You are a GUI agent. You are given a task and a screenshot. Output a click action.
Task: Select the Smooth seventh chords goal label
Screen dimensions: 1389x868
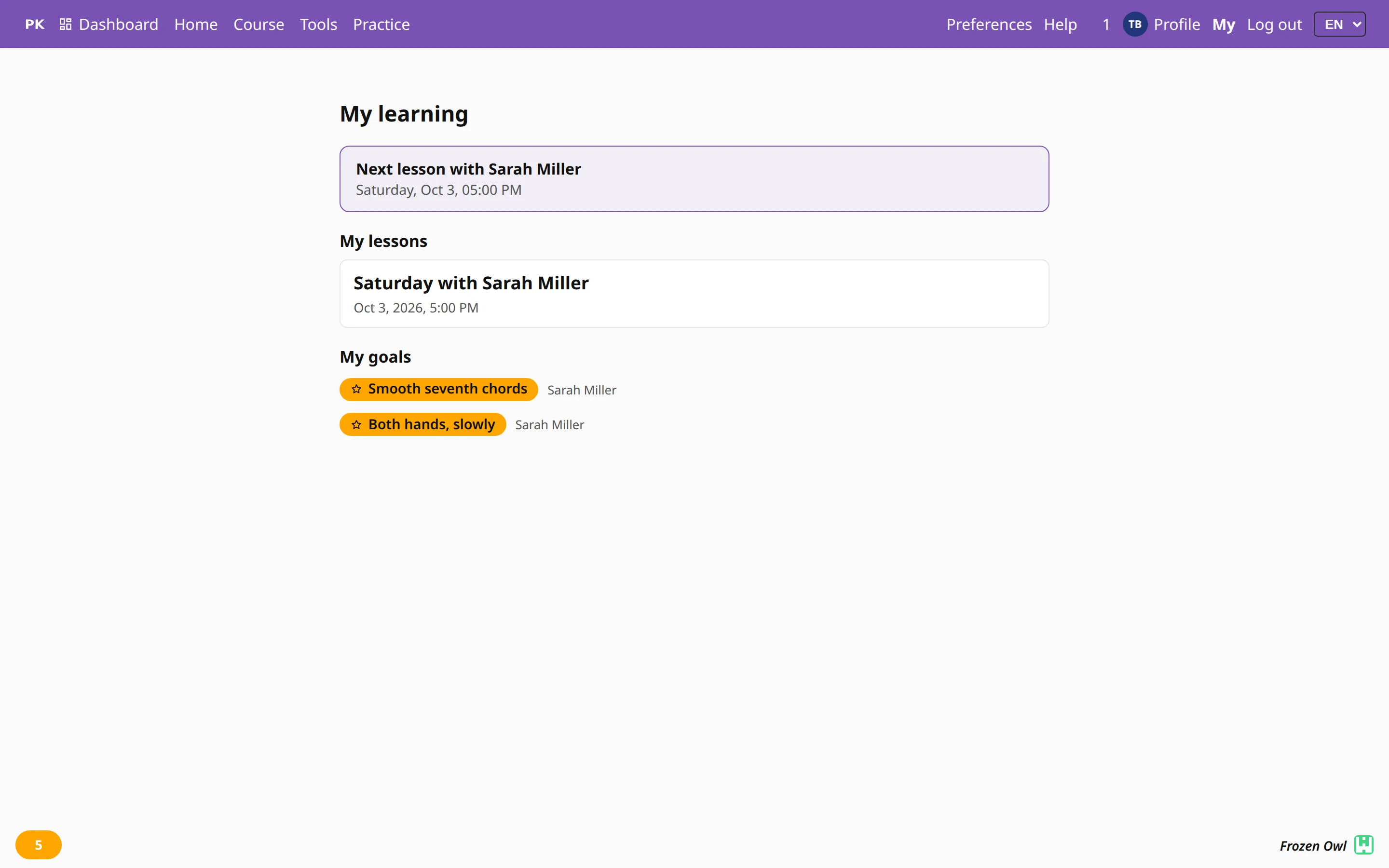(447, 389)
